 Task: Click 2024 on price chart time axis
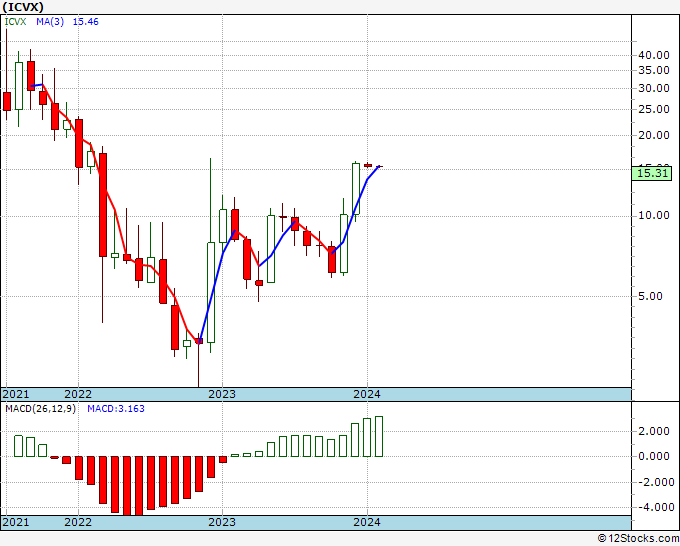[x=367, y=394]
